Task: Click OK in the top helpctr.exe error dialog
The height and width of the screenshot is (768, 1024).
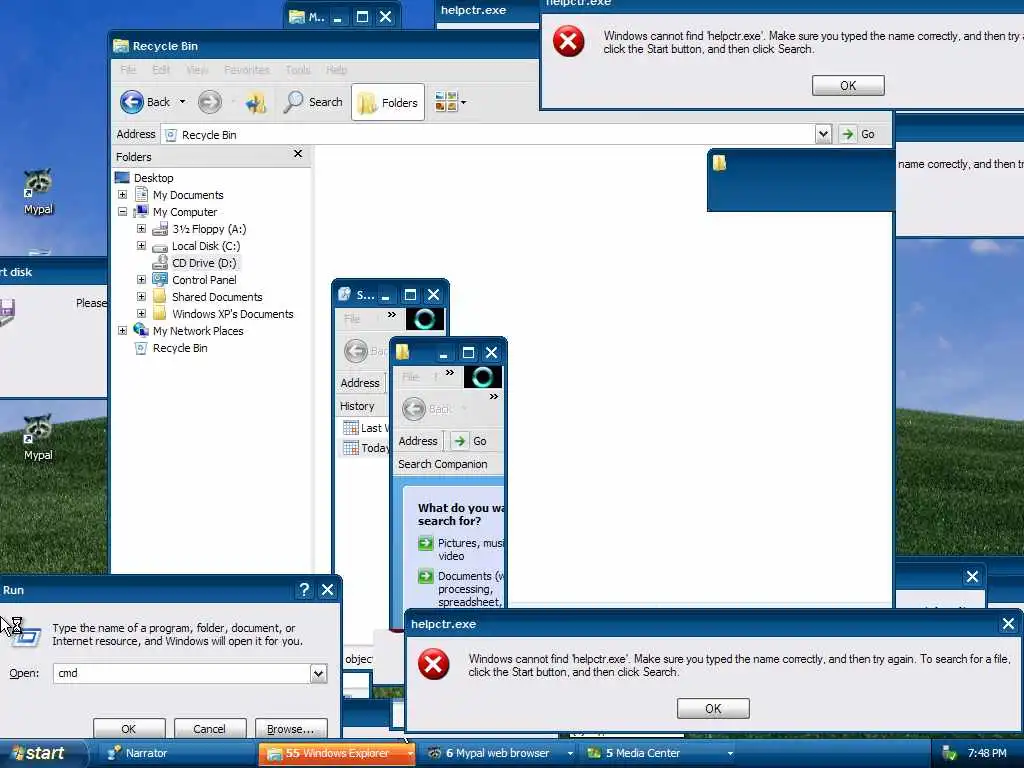Action: point(848,86)
